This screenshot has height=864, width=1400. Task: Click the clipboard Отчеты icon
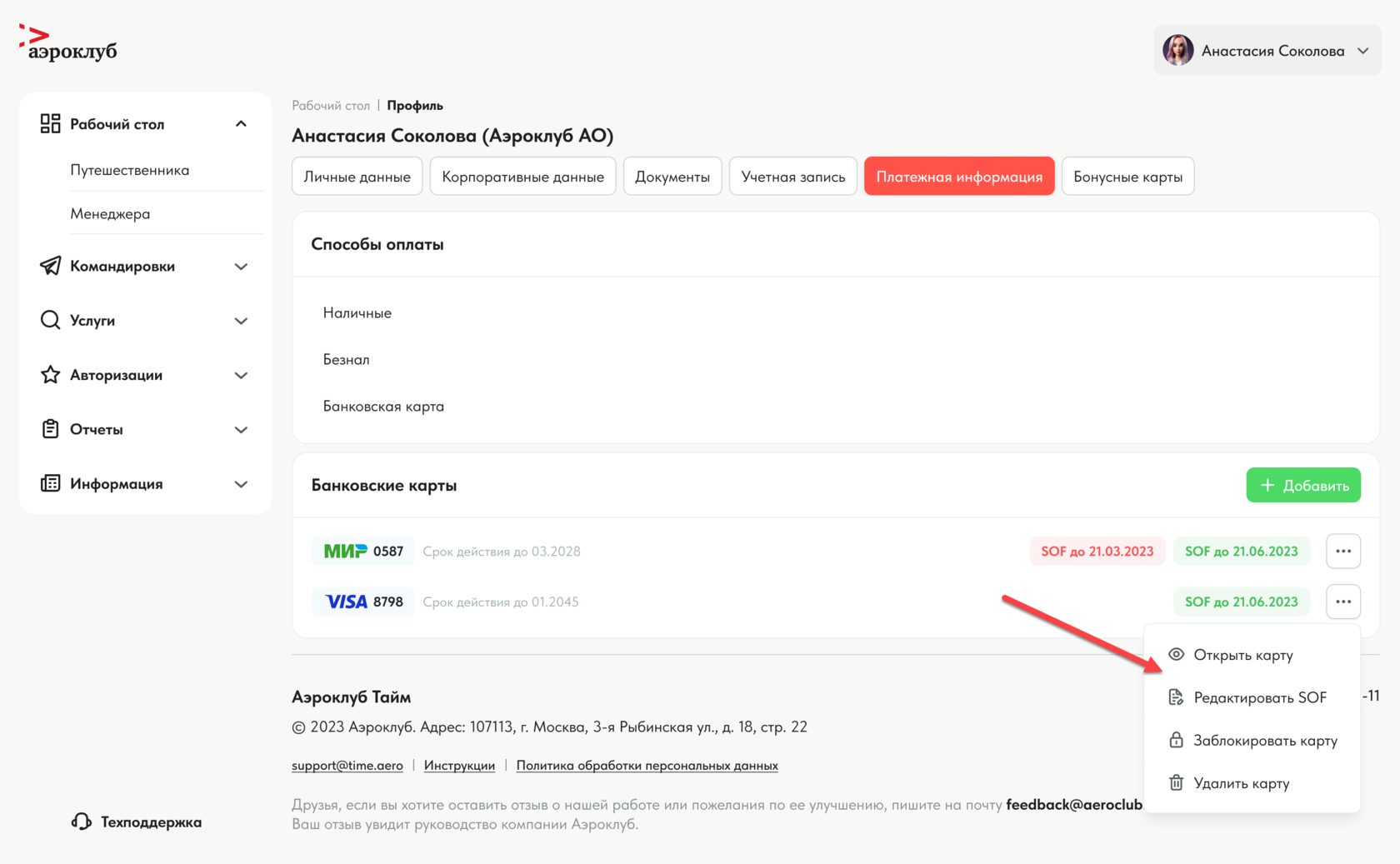(x=50, y=429)
